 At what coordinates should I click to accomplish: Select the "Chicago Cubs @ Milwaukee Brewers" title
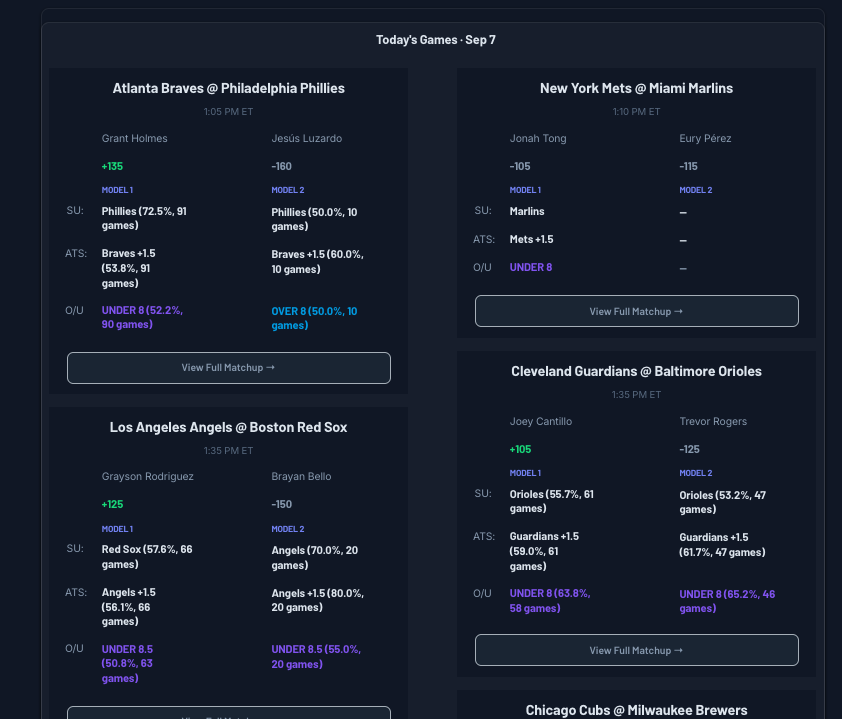(636, 710)
